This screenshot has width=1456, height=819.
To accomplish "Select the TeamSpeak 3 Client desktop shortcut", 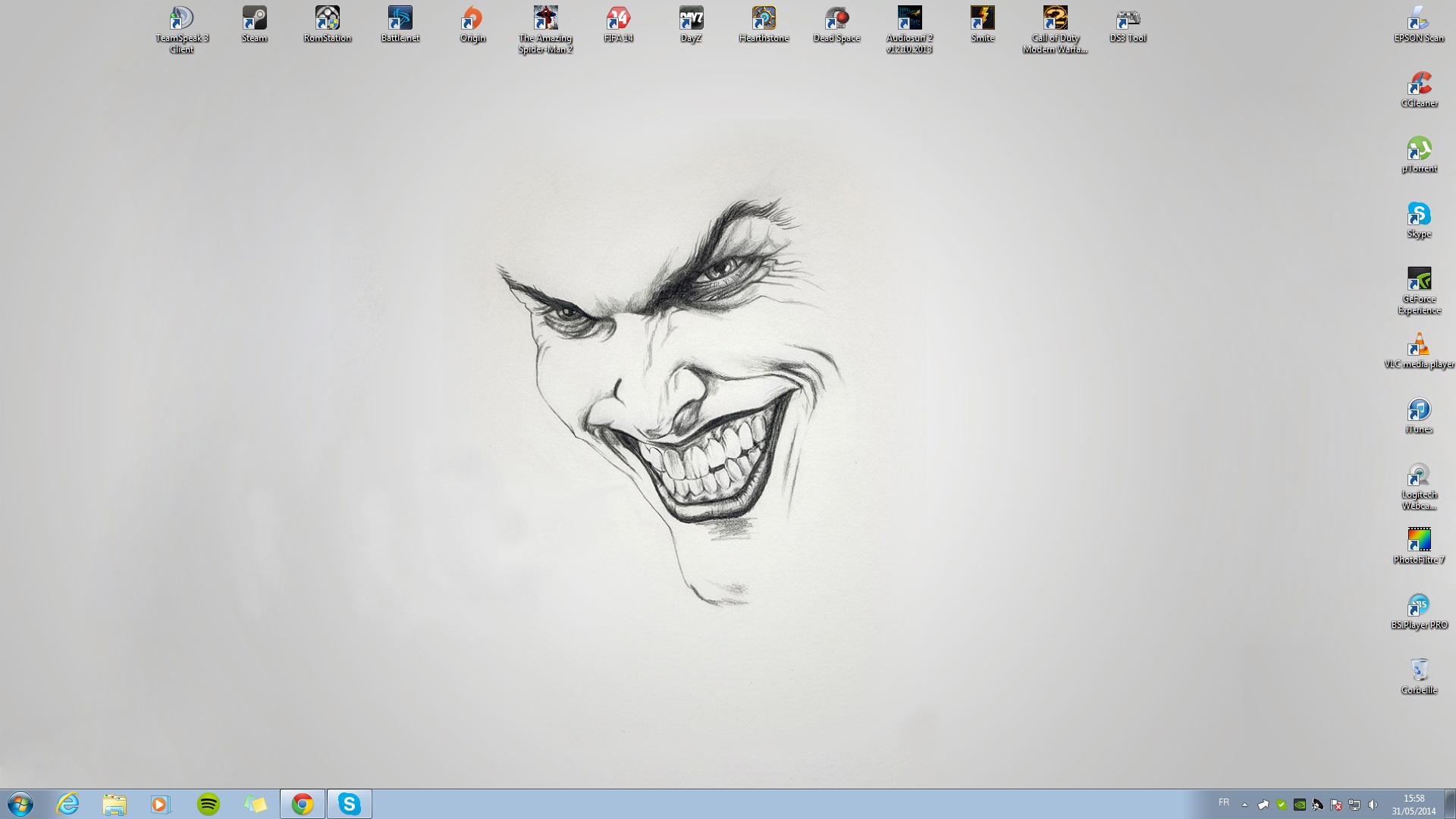I will coord(181,30).
